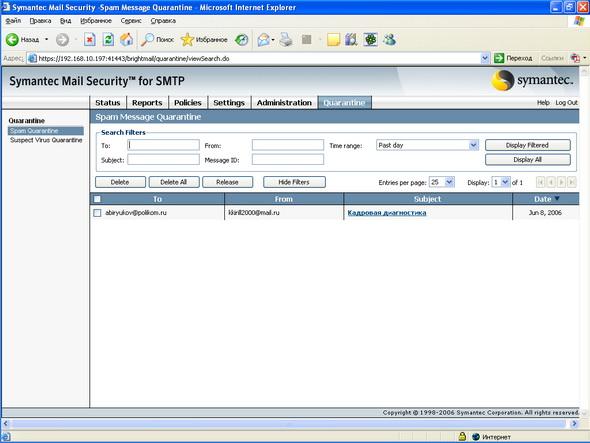The width and height of the screenshot is (590, 443).
Task: Open the Сервис menu
Action: [131, 21]
